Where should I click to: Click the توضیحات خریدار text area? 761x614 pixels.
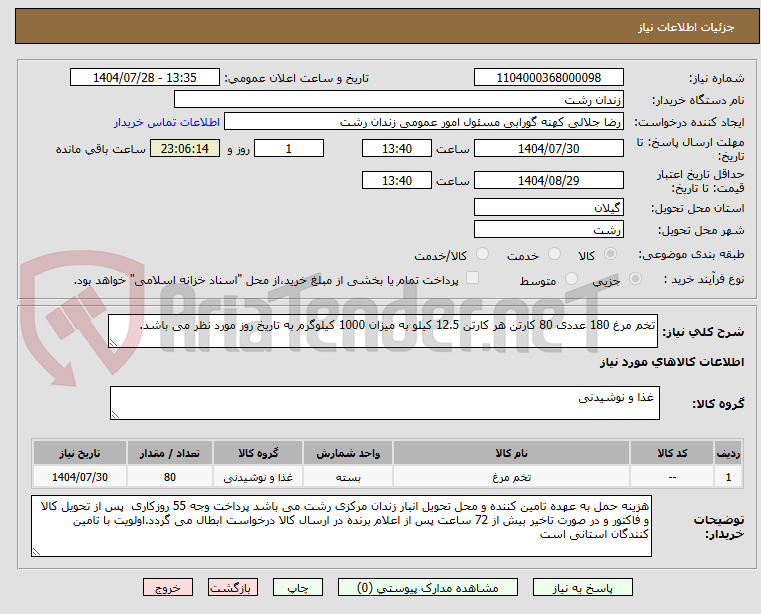tap(341, 526)
